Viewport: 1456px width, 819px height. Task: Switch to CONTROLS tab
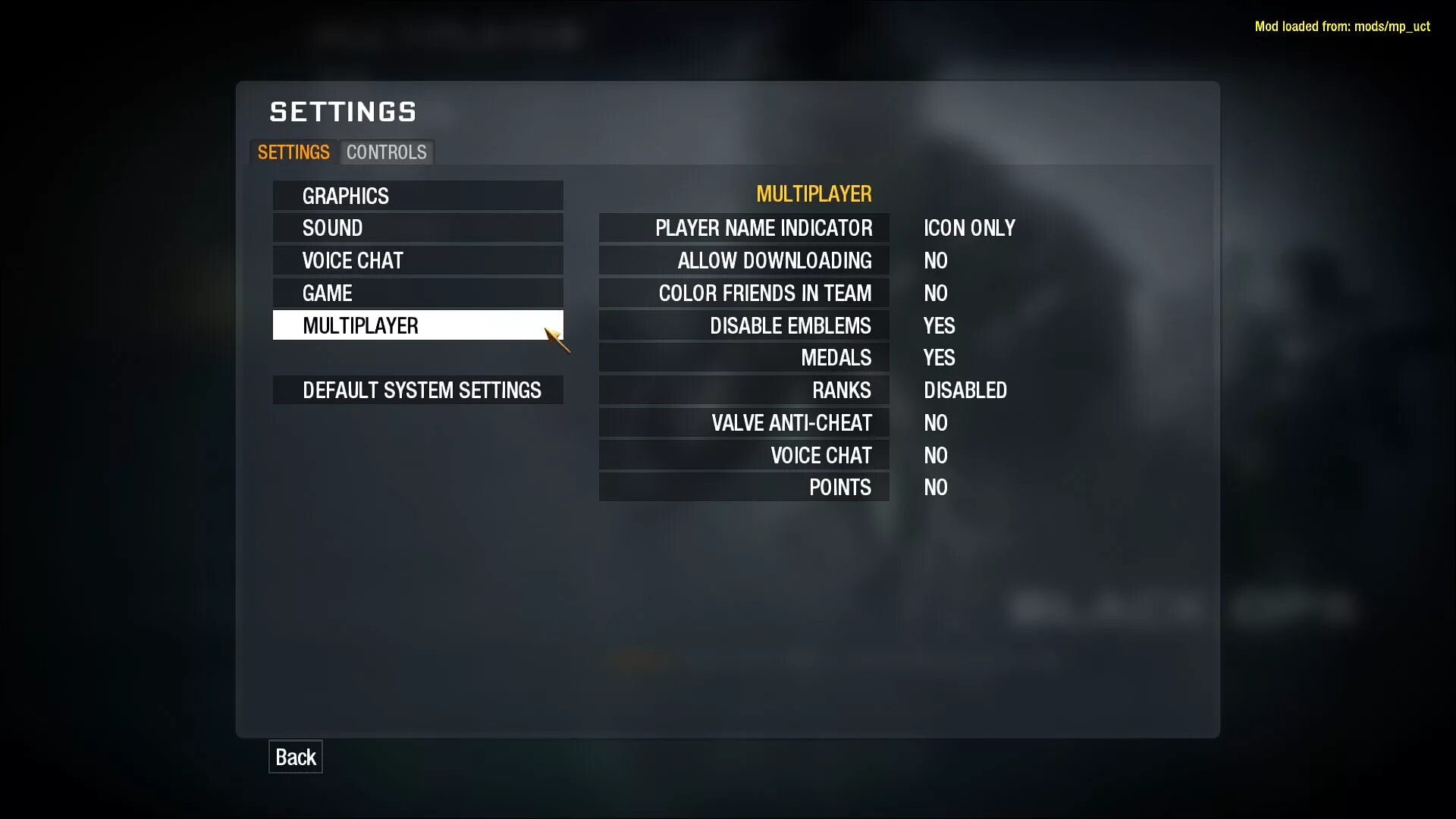point(387,152)
